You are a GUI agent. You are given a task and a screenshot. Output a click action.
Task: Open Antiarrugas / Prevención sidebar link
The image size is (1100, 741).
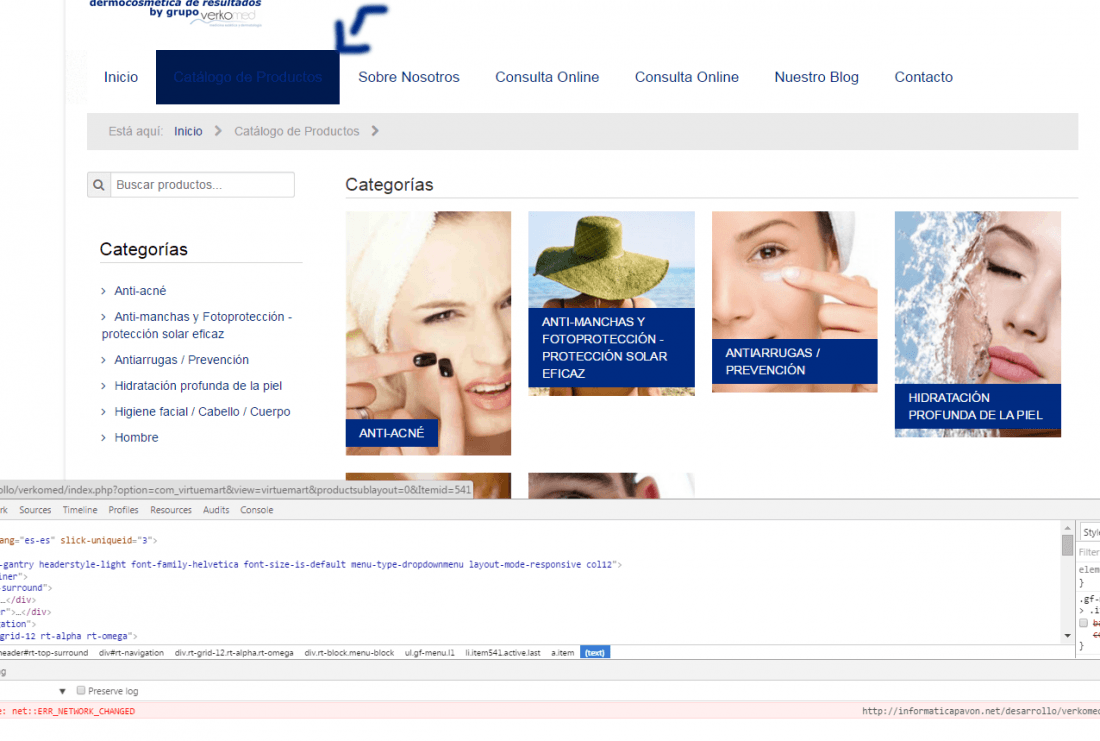pos(182,360)
